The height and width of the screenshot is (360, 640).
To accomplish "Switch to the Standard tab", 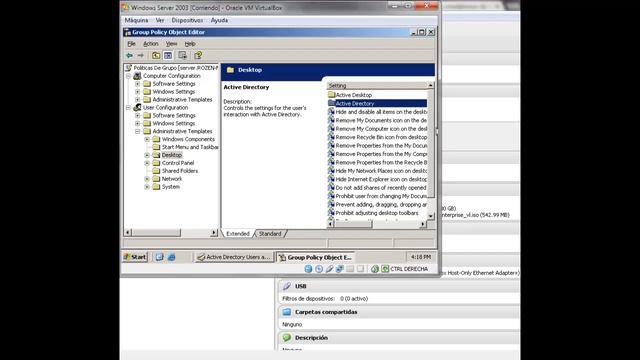I will tap(270, 233).
